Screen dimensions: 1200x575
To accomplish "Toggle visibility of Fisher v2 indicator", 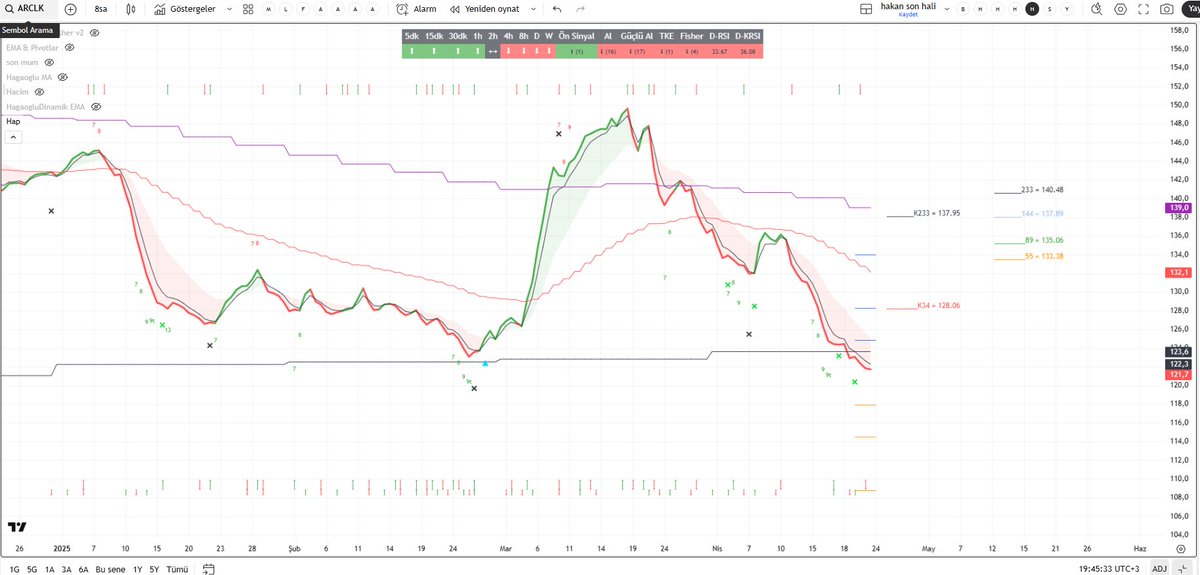I will coord(95,32).
